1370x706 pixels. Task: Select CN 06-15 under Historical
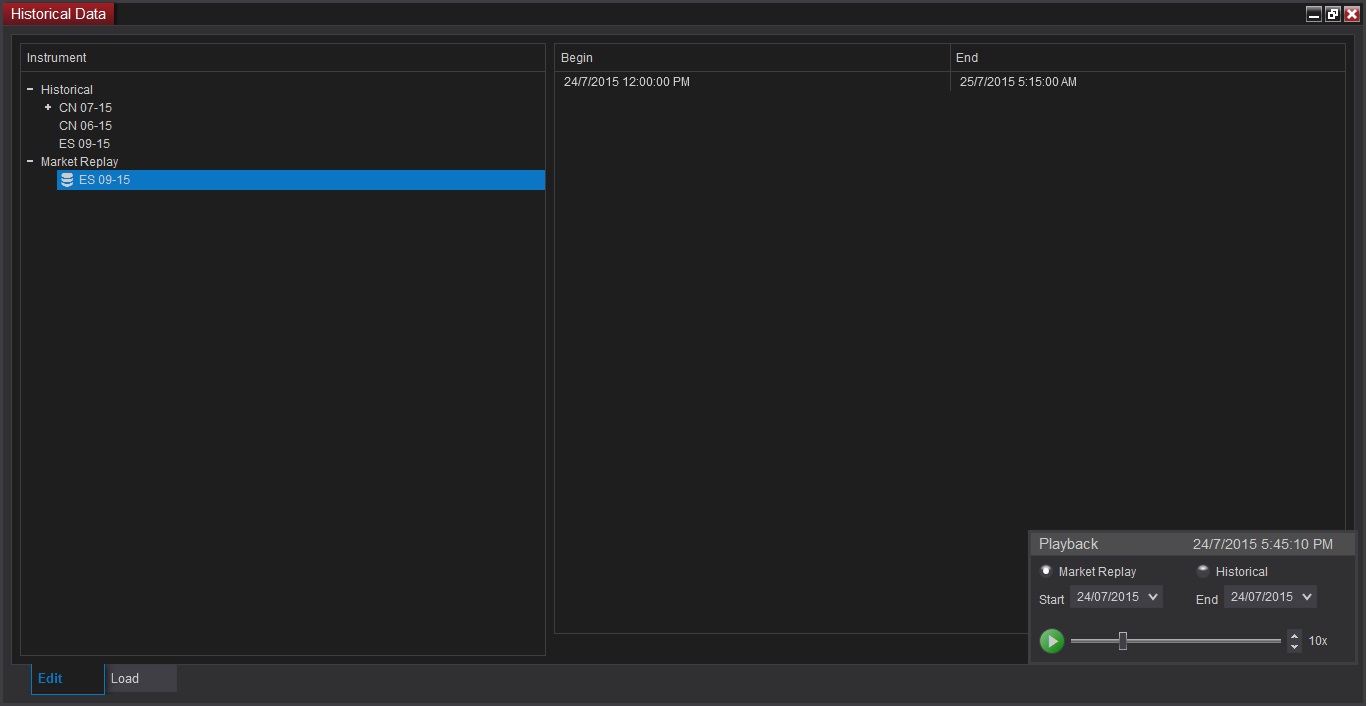pos(85,126)
